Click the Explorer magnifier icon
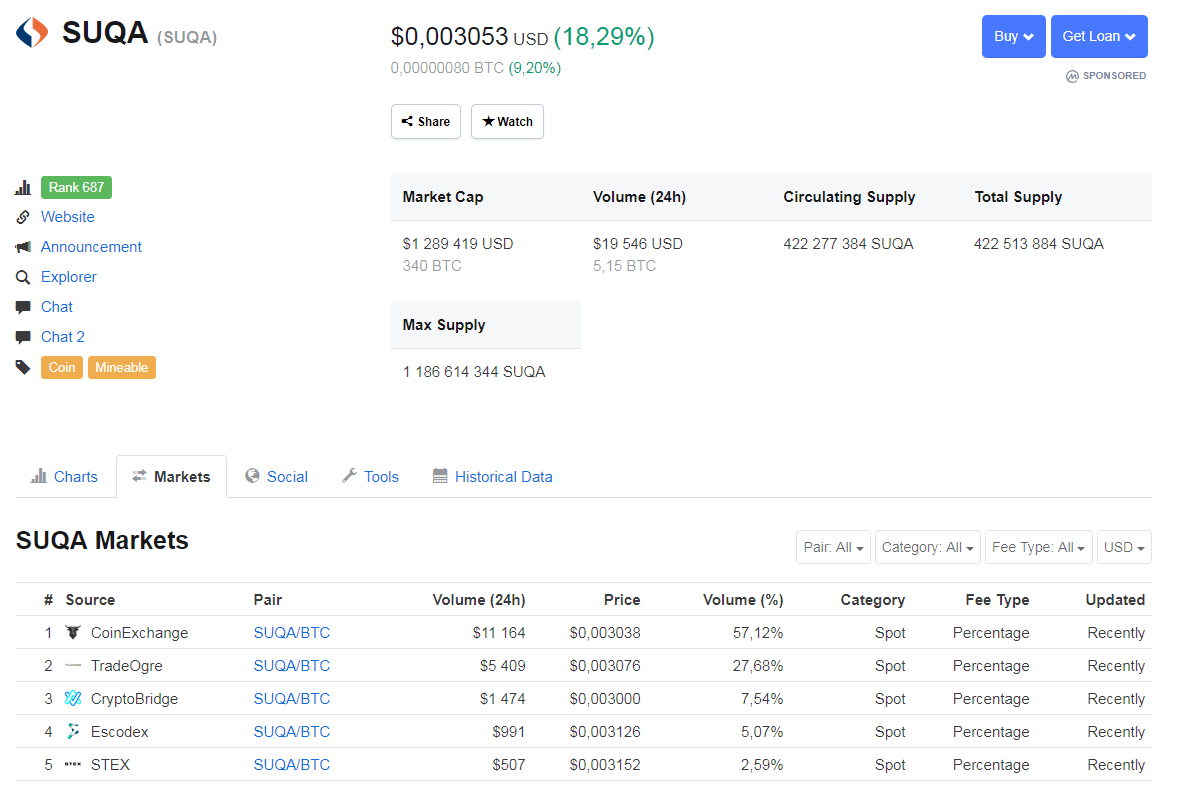 tap(23, 277)
